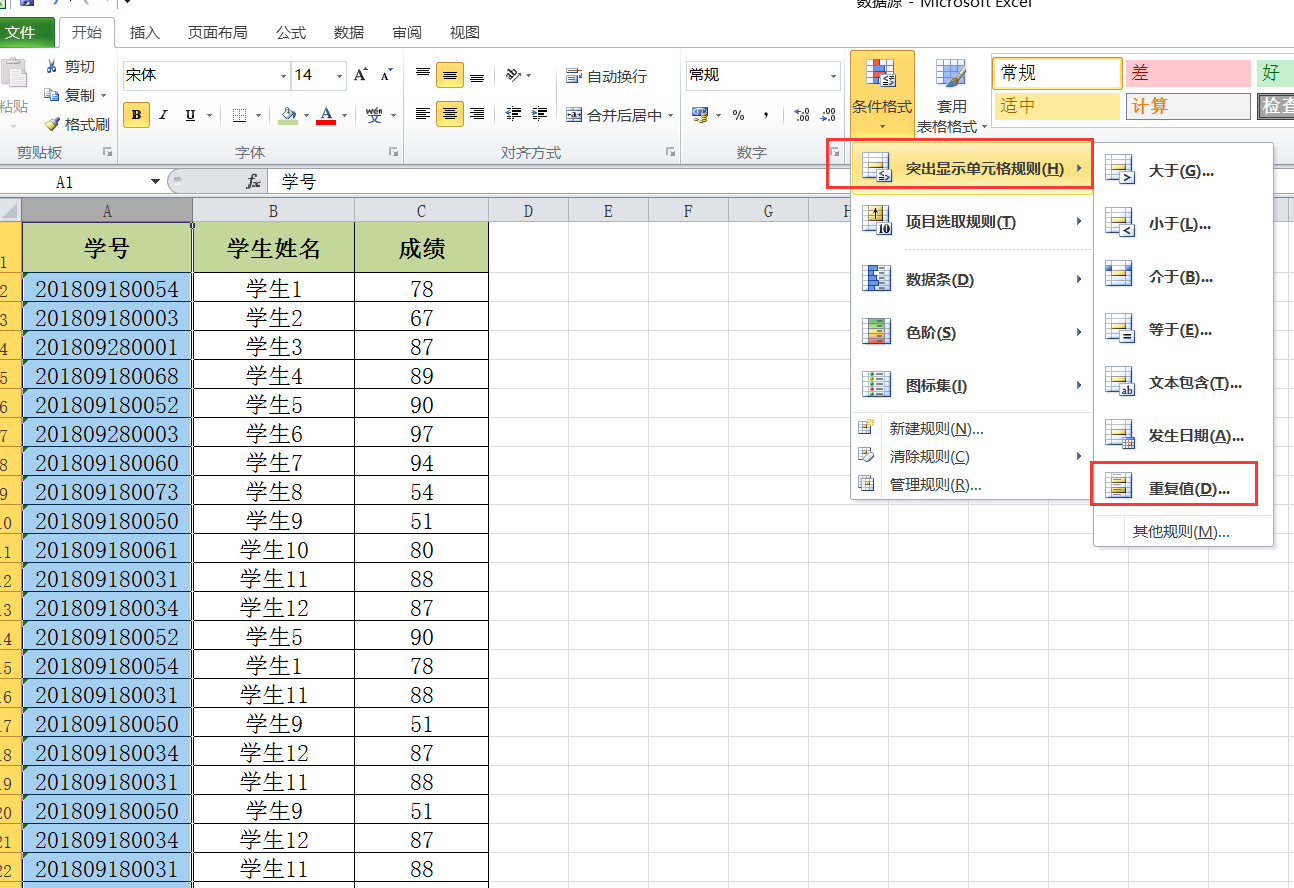Click the insert function fx icon

[254, 182]
